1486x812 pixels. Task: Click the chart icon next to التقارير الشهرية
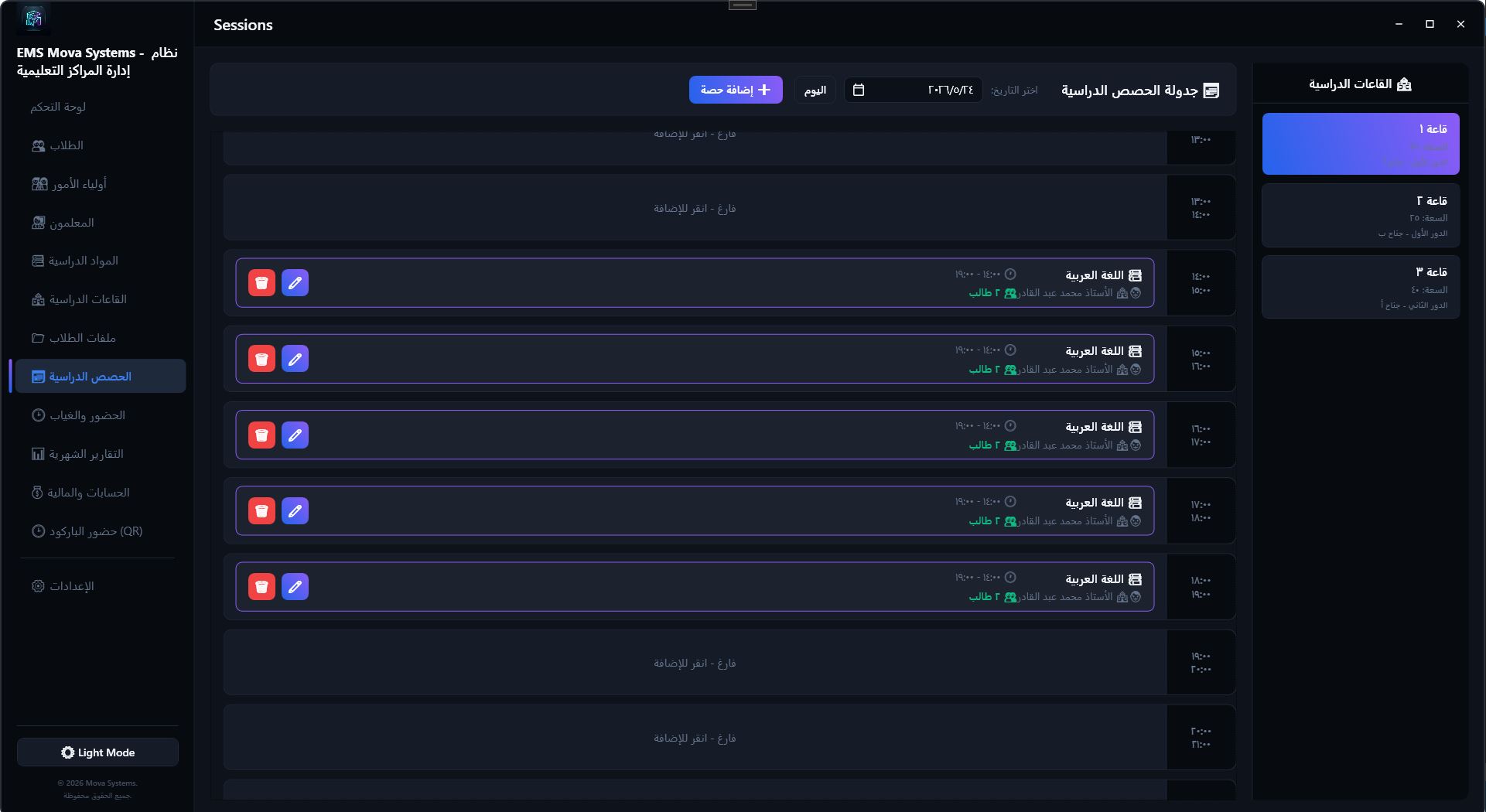pos(38,454)
